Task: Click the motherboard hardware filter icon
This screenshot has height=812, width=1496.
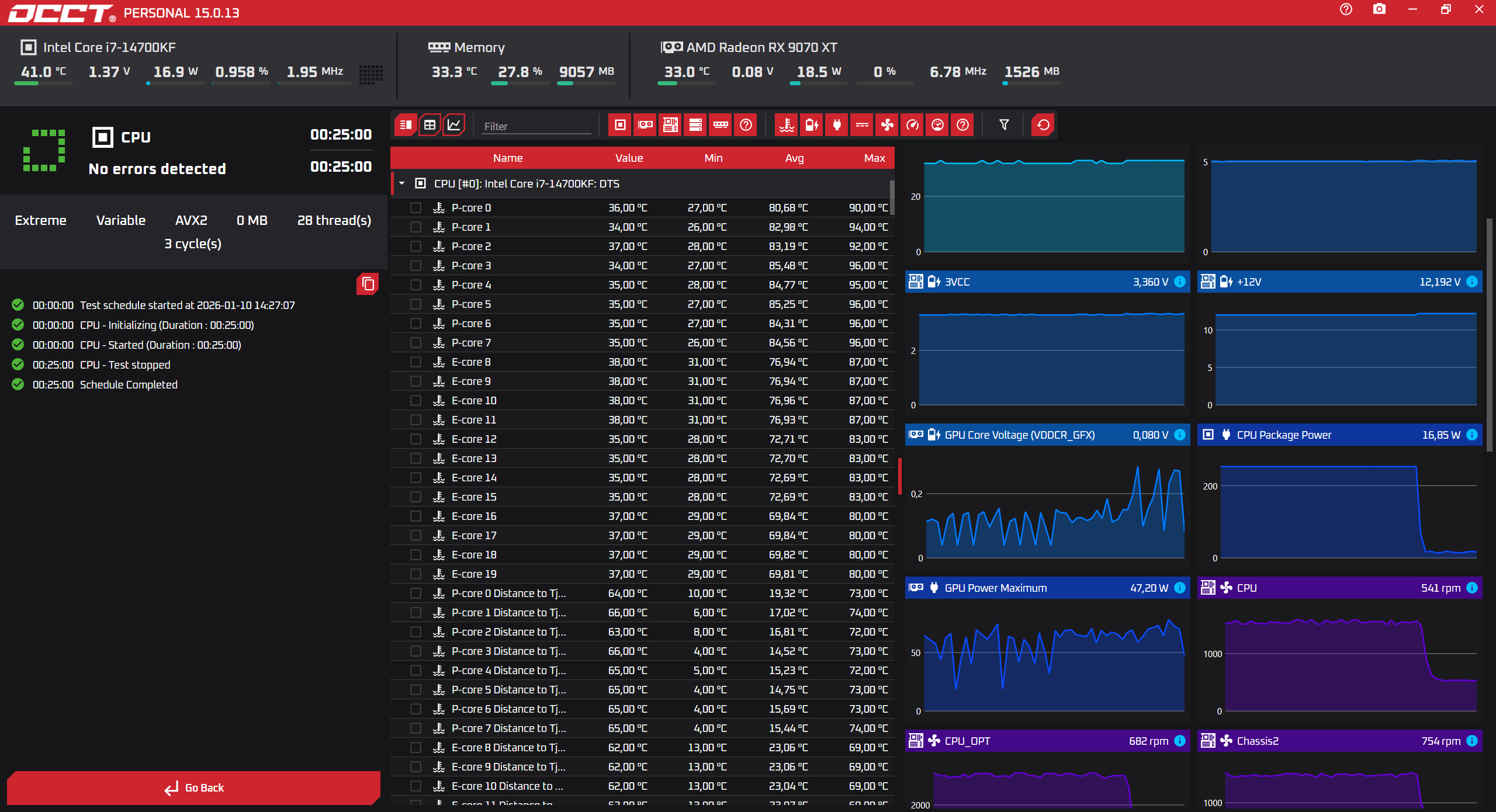Action: [x=670, y=125]
